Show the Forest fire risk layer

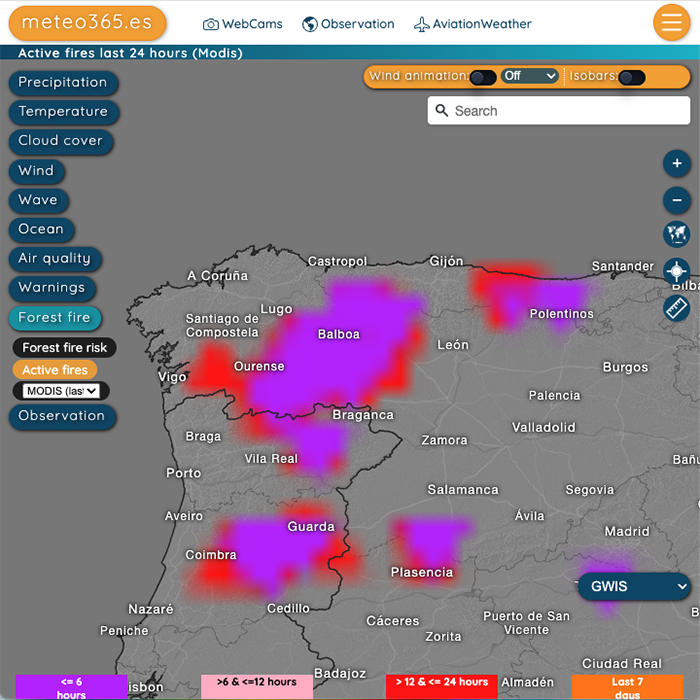(65, 348)
